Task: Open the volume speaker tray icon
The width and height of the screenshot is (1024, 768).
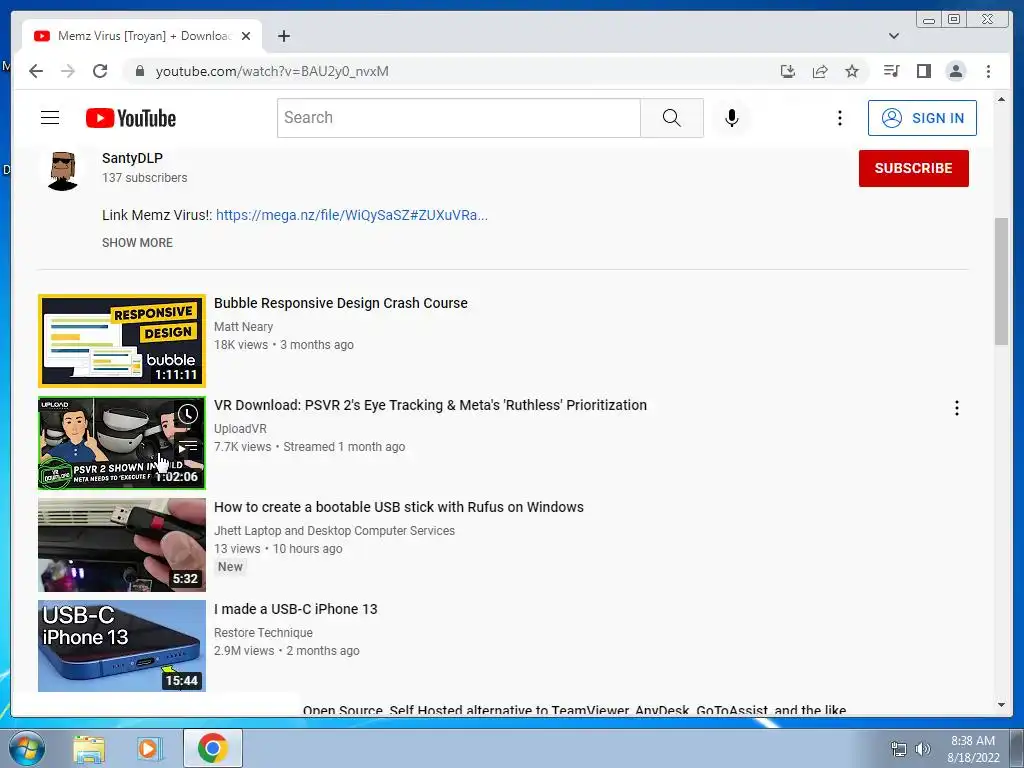Action: tap(923, 749)
